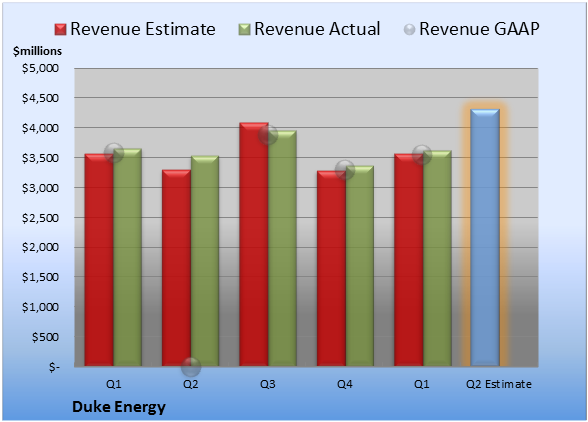Click the '$4,500' axis value
This screenshot has height=422, width=588.
click(40, 98)
